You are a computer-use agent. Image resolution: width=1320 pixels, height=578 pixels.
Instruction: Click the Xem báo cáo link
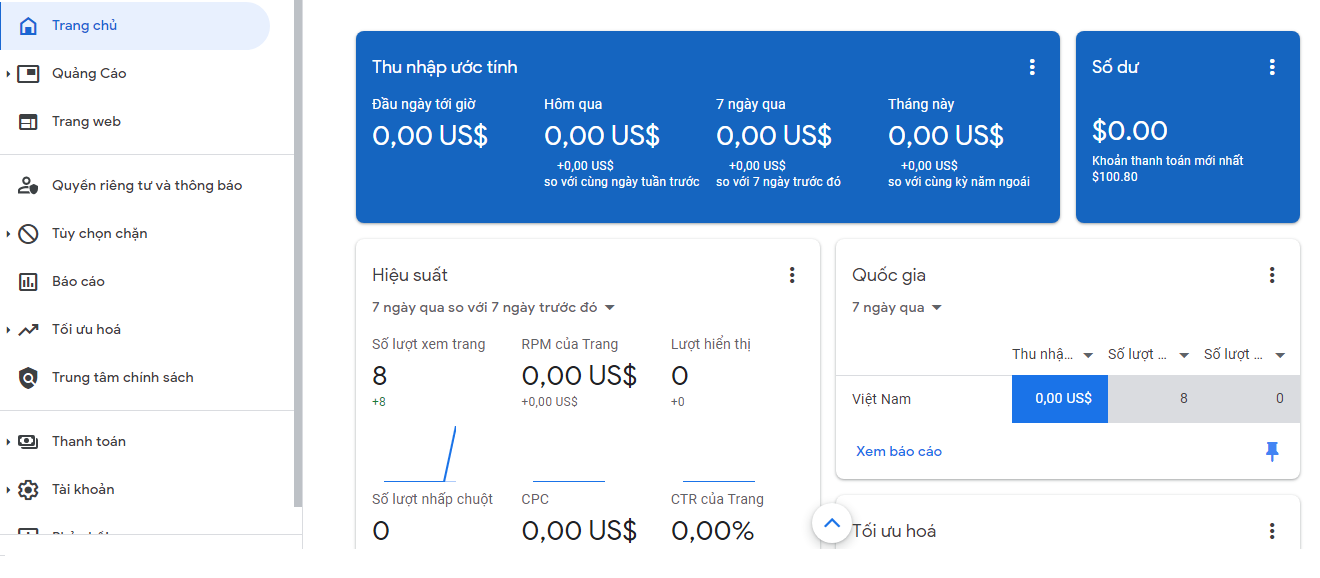coord(899,452)
